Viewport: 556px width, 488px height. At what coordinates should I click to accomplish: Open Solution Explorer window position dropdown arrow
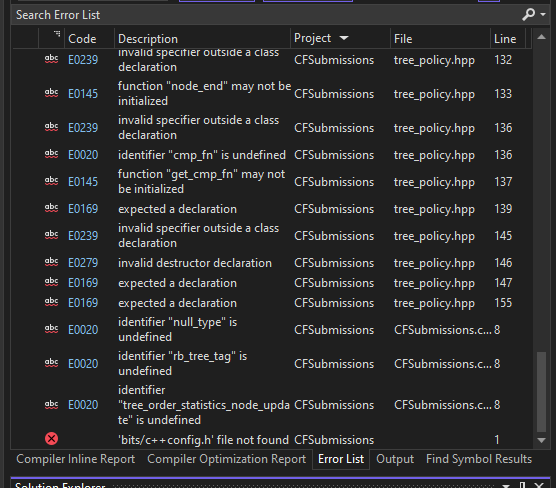point(506,486)
